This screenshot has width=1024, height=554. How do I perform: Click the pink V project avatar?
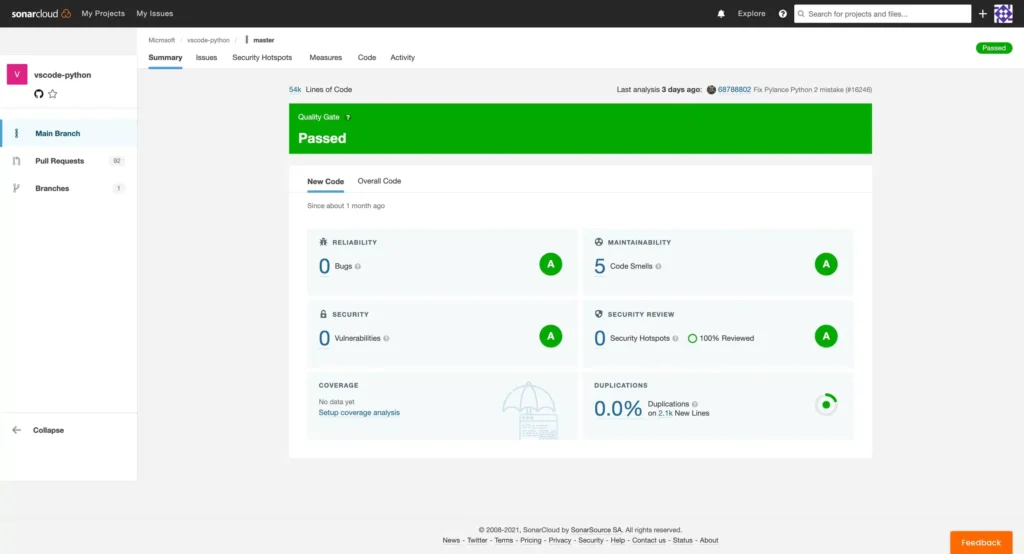(17, 74)
